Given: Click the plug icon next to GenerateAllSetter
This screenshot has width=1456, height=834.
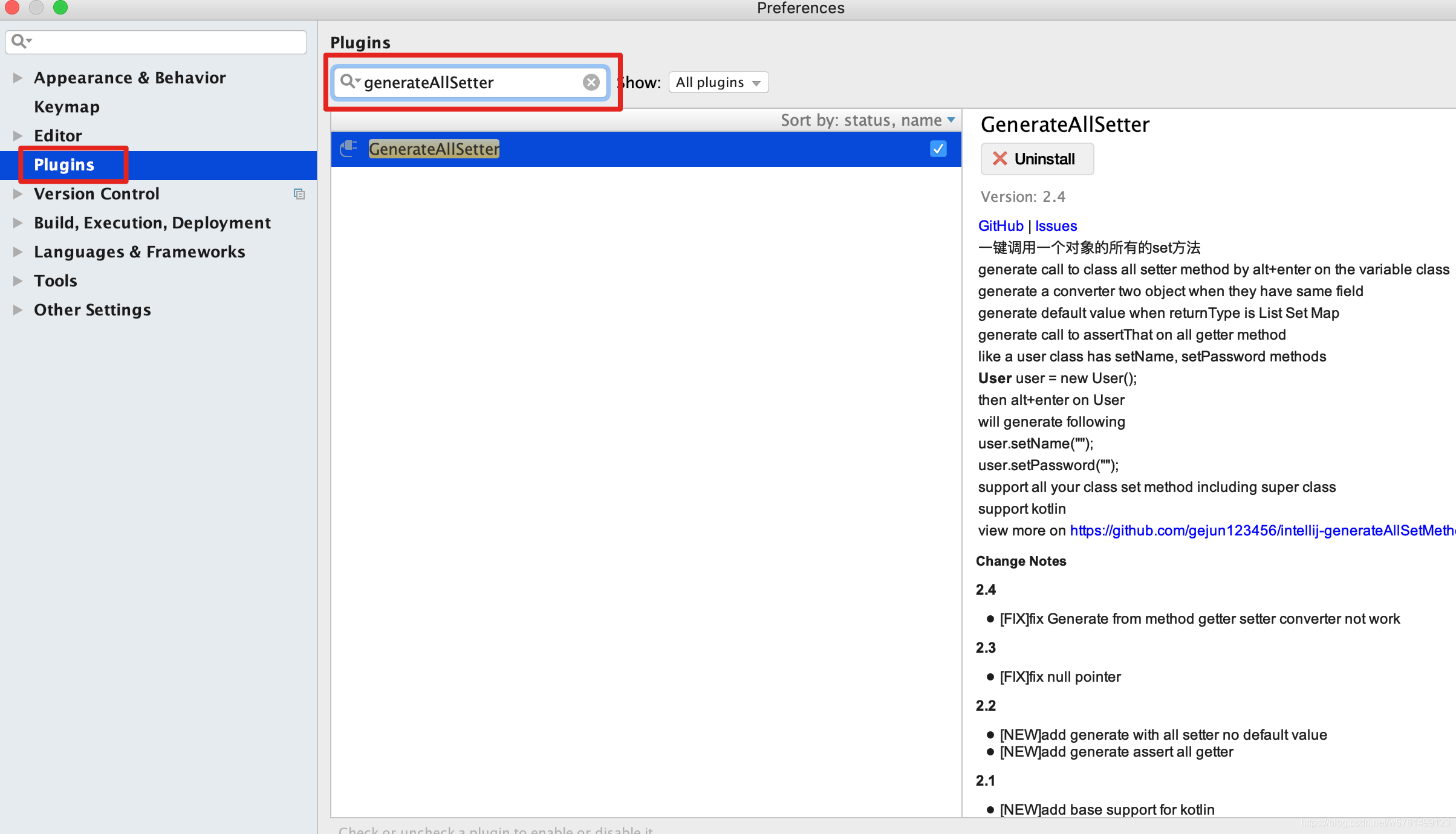Looking at the screenshot, I should [x=348, y=149].
